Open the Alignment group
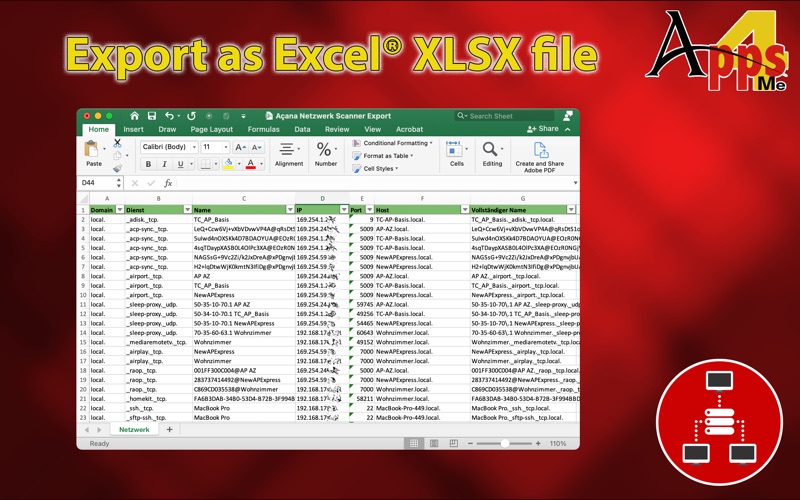 coord(289,154)
